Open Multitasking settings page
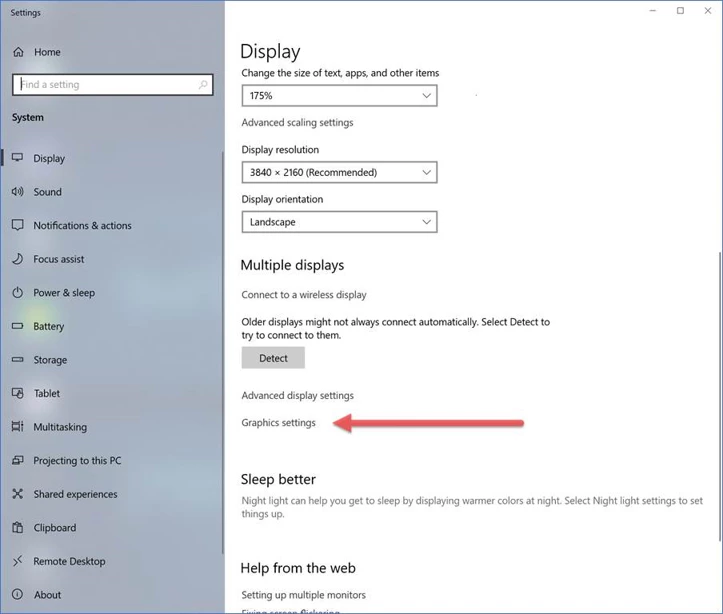The image size is (723, 614). pos(60,427)
